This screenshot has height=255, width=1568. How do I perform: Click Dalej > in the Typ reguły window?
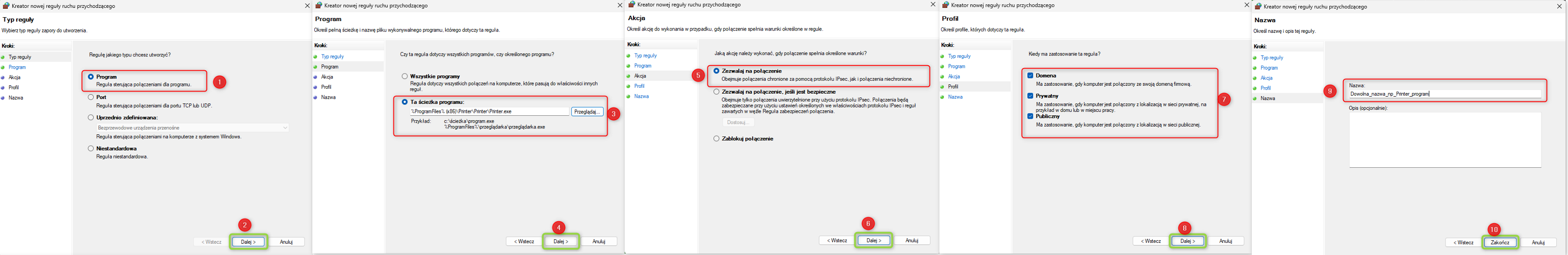[x=249, y=242]
